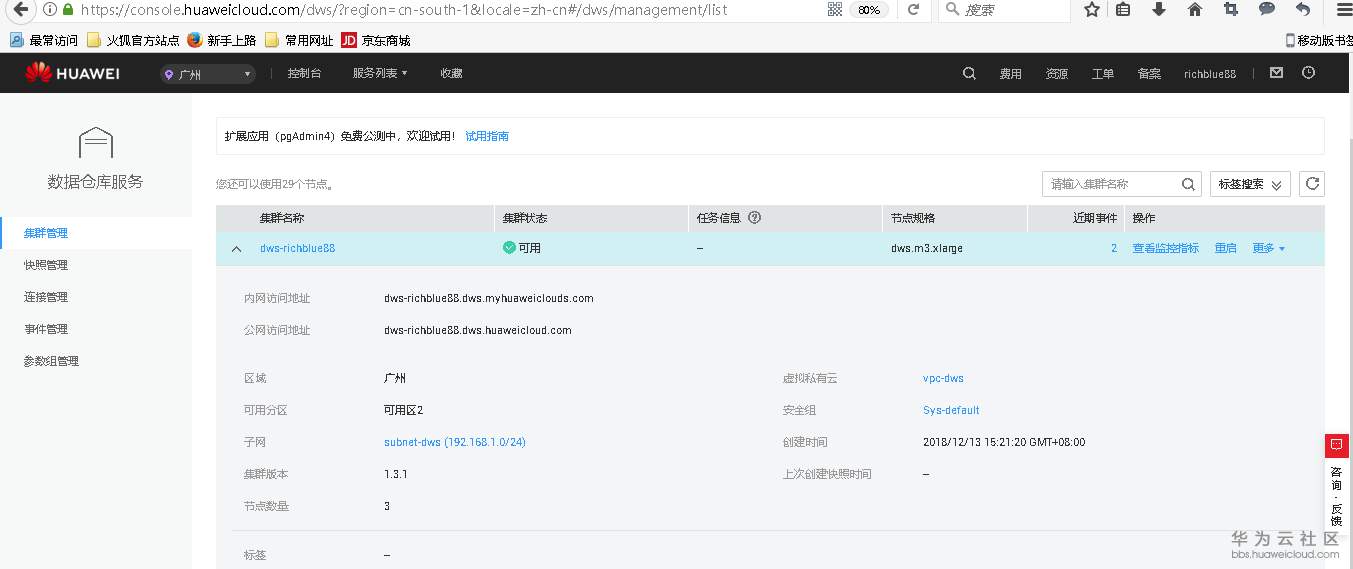1353x569 pixels.
Task: Open the 新手上路 bookmark
Action: pos(222,41)
